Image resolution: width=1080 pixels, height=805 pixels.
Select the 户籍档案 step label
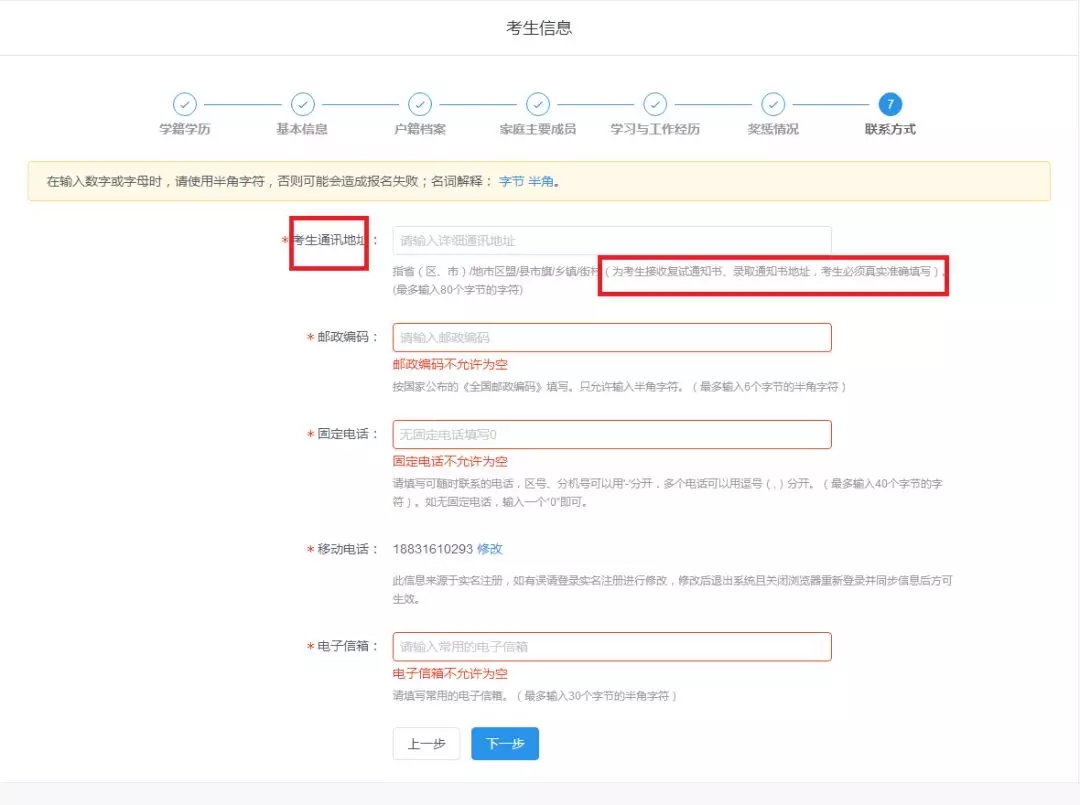420,129
